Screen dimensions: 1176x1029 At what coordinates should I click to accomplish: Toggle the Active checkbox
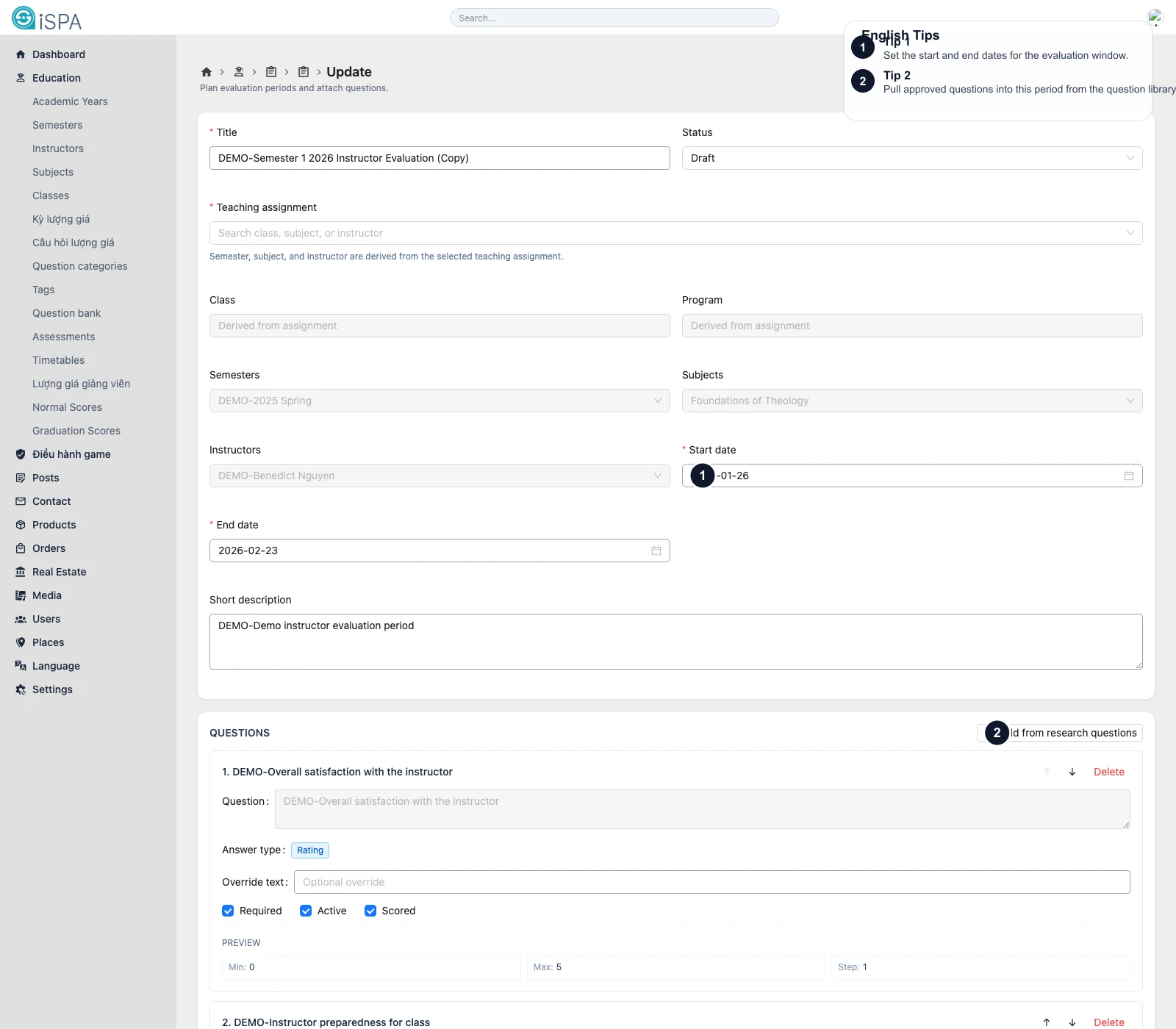[x=306, y=911]
